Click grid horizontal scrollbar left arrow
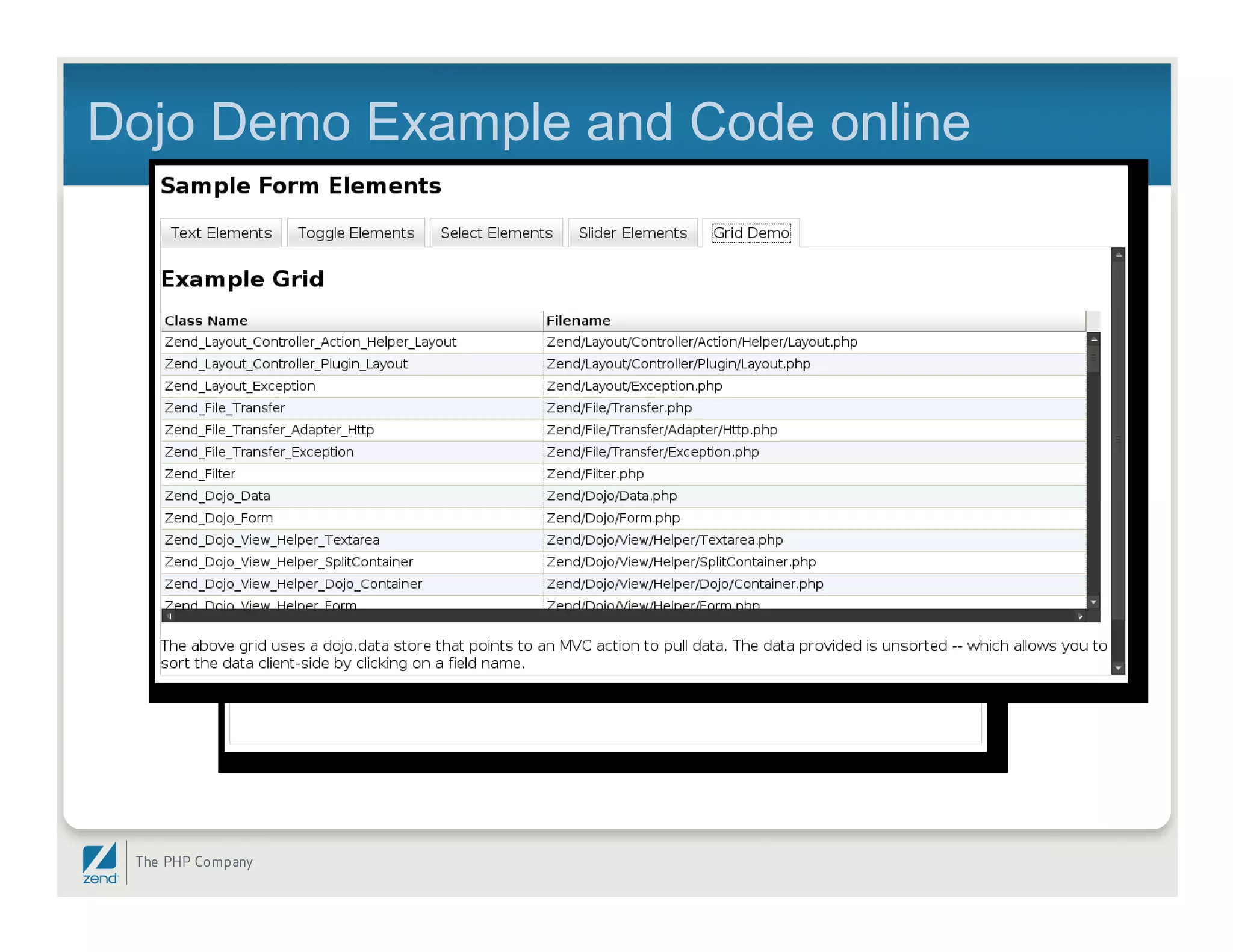The height and width of the screenshot is (952, 1233). click(x=169, y=616)
